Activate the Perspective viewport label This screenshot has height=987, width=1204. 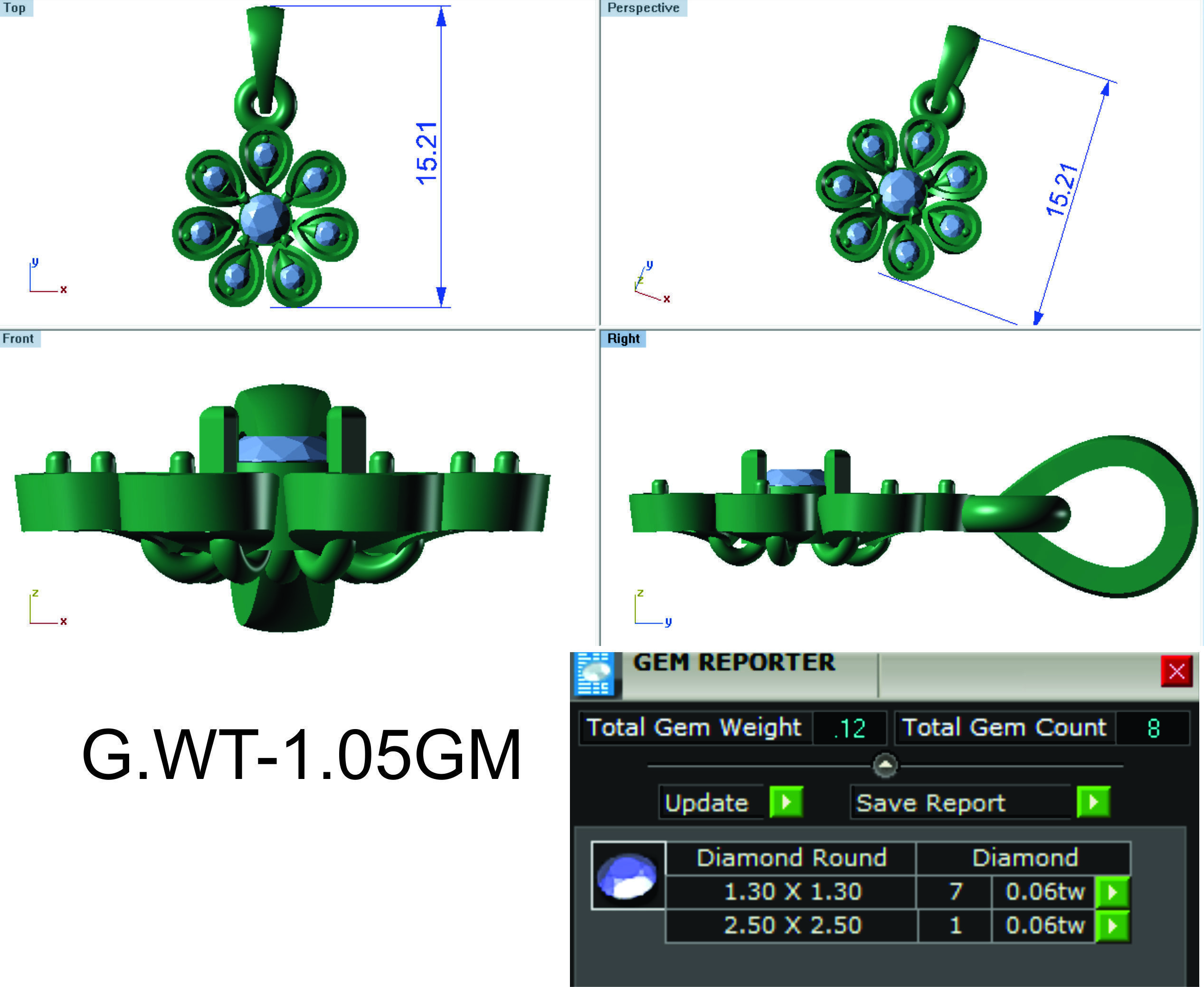pos(644,8)
